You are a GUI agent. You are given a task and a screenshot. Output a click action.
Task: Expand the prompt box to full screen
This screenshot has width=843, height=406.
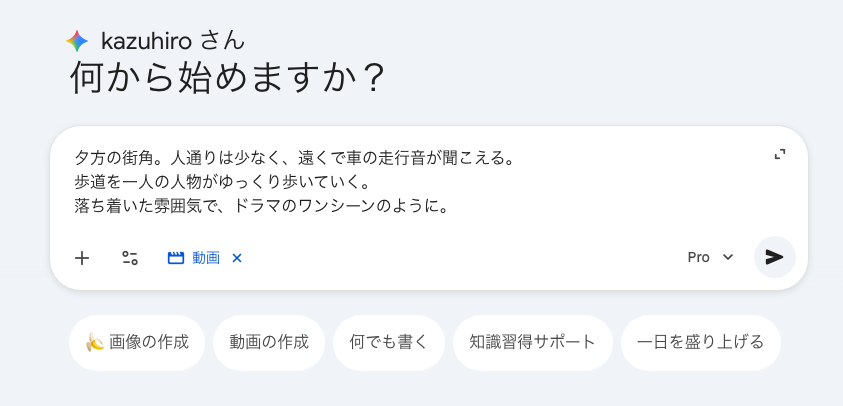pos(780,154)
